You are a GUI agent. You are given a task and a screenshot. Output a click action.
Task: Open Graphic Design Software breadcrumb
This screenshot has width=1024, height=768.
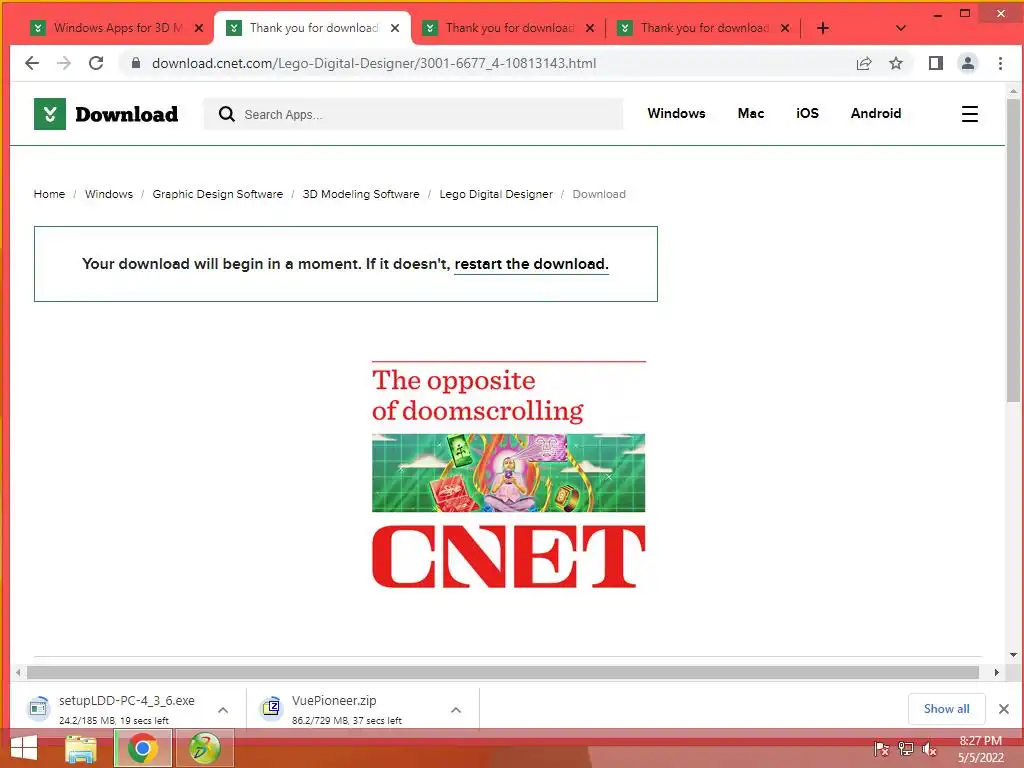click(217, 194)
